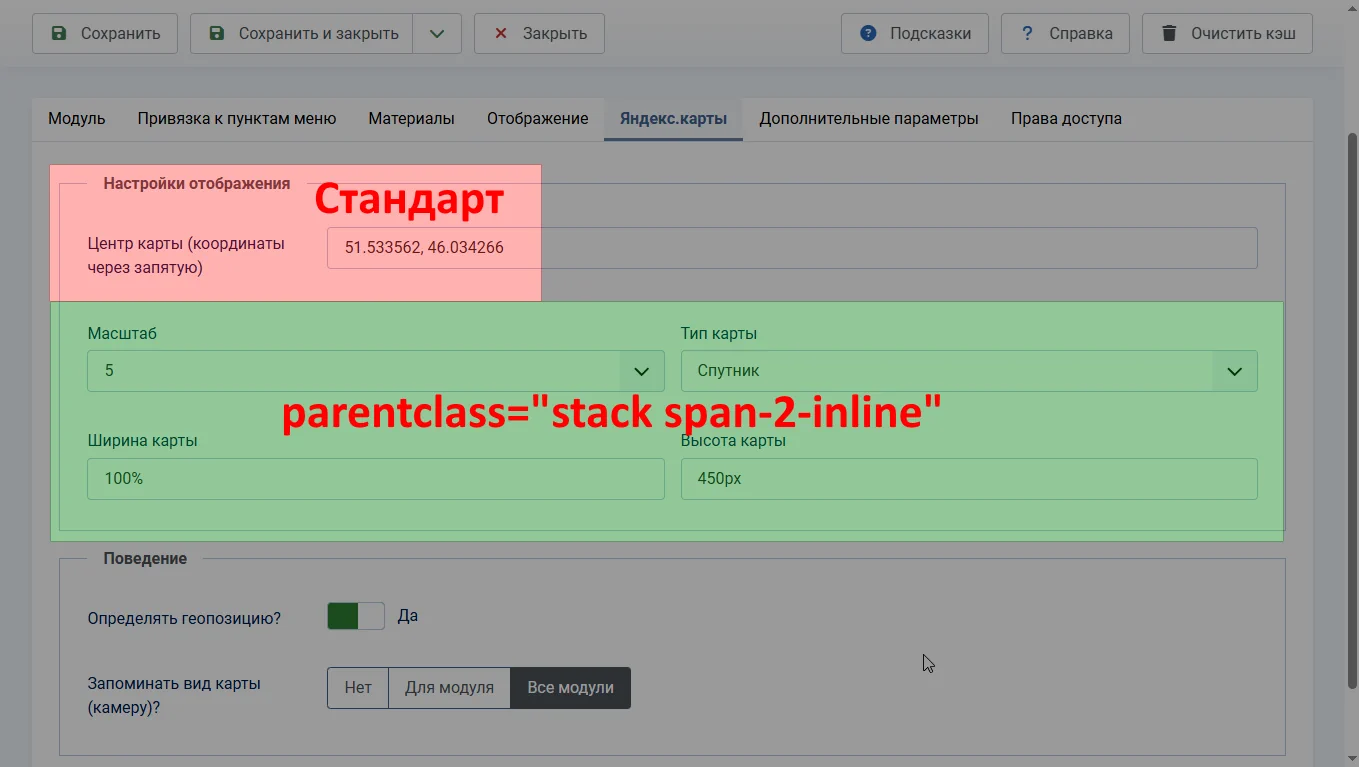The height and width of the screenshot is (767, 1359).
Task: Toggle the Определять геопозицию switch
Action: tap(355, 616)
